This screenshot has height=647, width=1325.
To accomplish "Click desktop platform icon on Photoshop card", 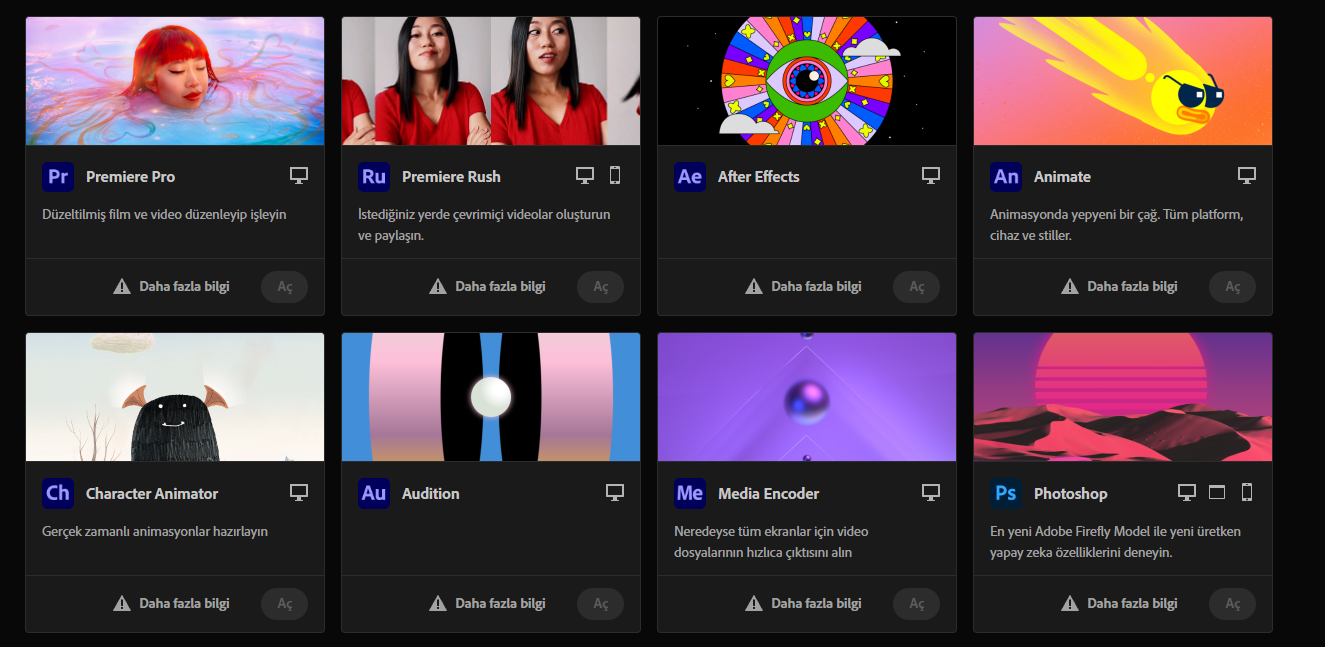I will point(1187,492).
